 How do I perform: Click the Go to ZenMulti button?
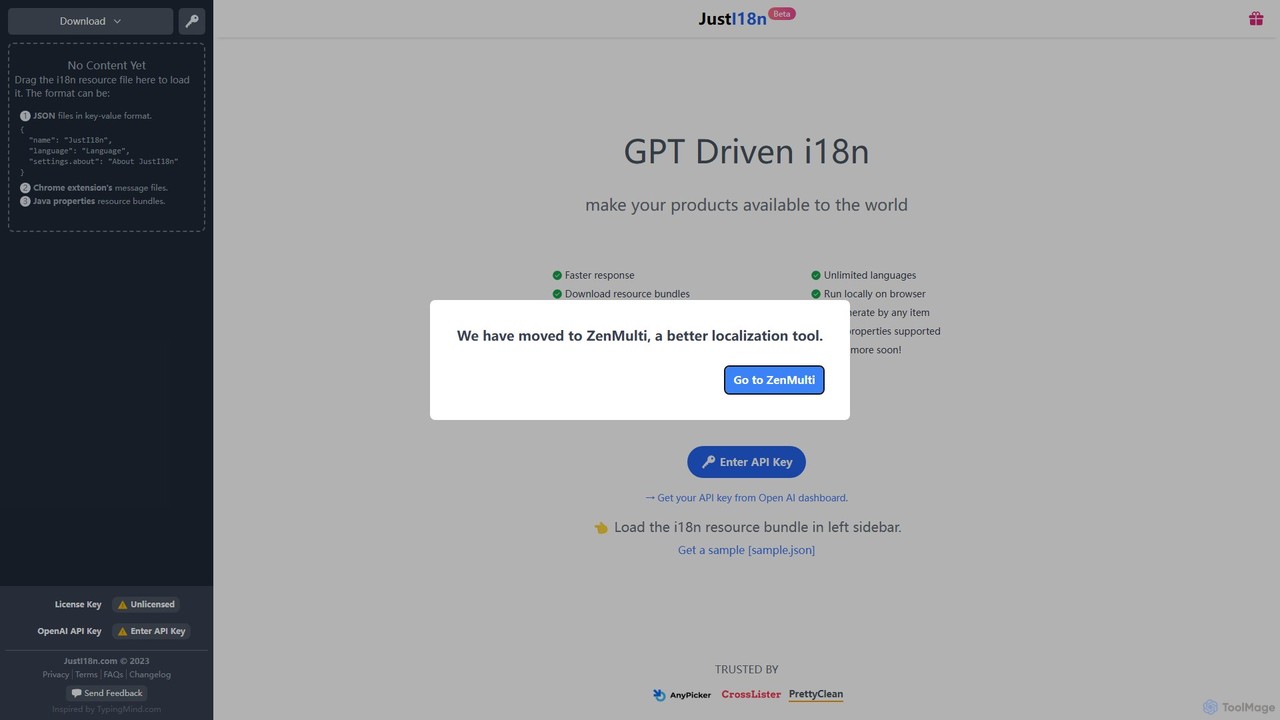pos(774,380)
